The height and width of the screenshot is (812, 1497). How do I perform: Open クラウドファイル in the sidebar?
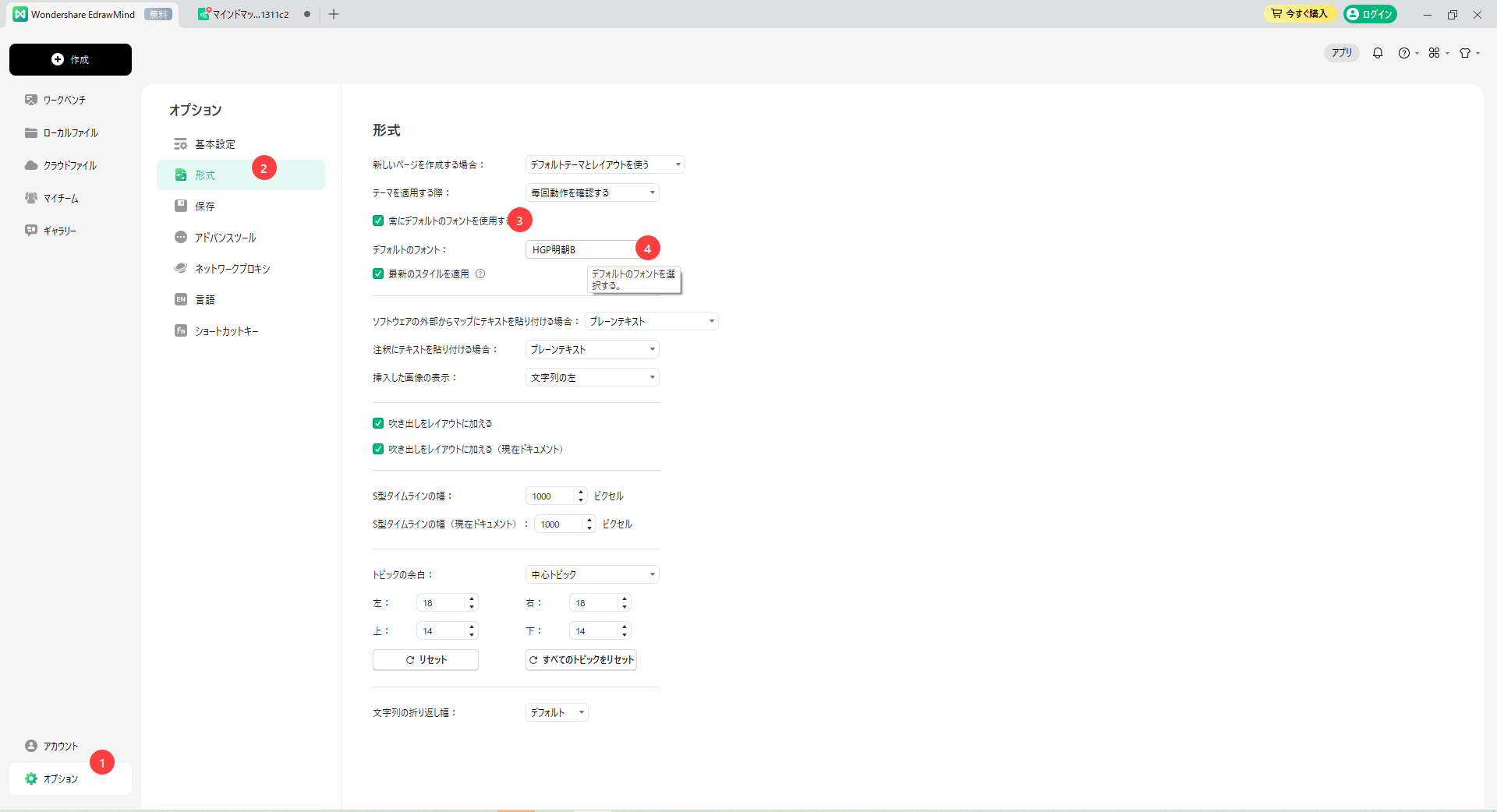click(x=69, y=165)
